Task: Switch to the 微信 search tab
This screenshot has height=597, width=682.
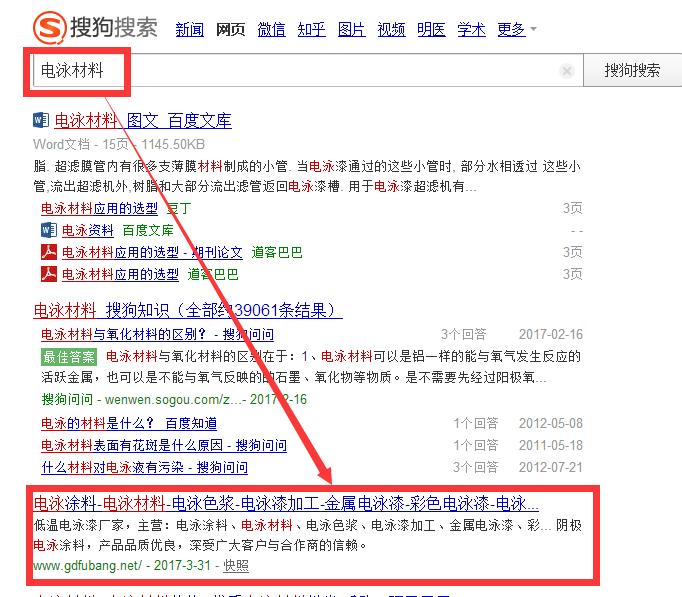Action: click(x=270, y=30)
